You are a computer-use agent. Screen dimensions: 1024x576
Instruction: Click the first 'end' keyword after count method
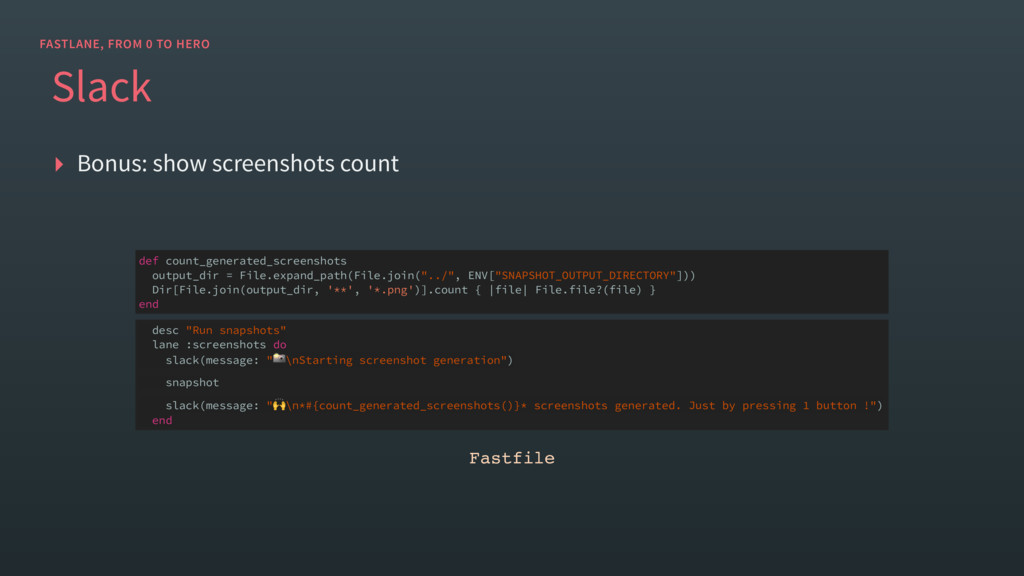(148, 304)
